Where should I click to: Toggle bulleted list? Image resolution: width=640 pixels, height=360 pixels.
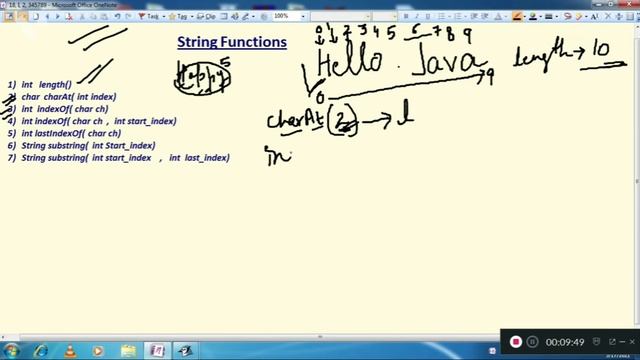[x=441, y=16]
